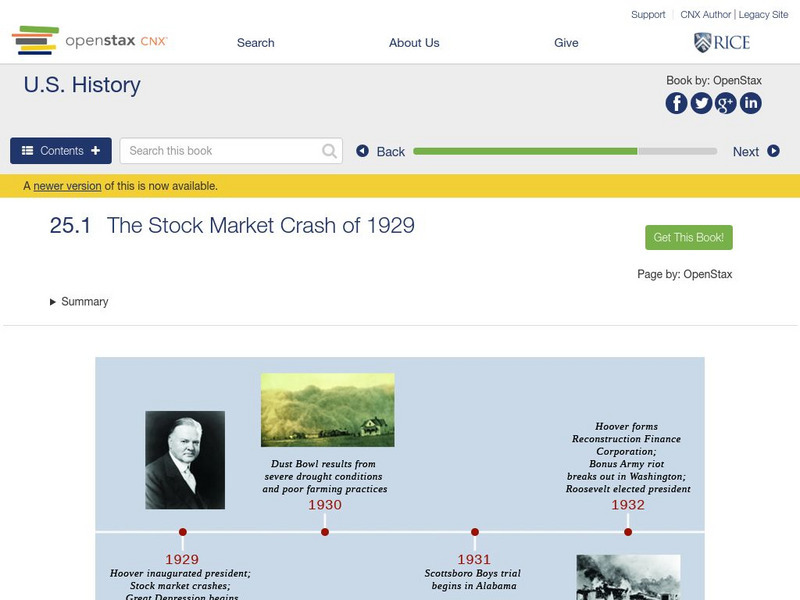This screenshot has height=600, width=800.
Task: Open the Search menu item
Action: [255, 43]
